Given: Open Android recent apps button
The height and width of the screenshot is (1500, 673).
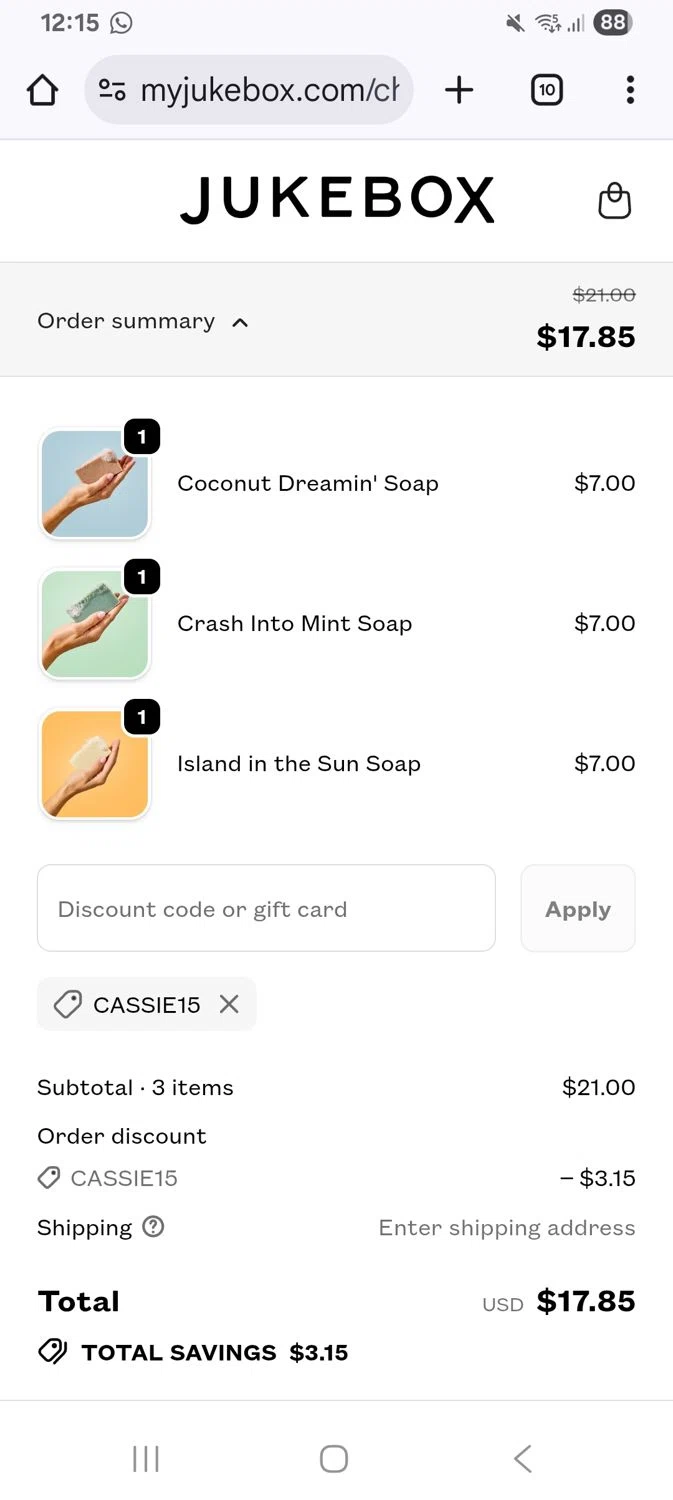Looking at the screenshot, I should [x=146, y=1459].
